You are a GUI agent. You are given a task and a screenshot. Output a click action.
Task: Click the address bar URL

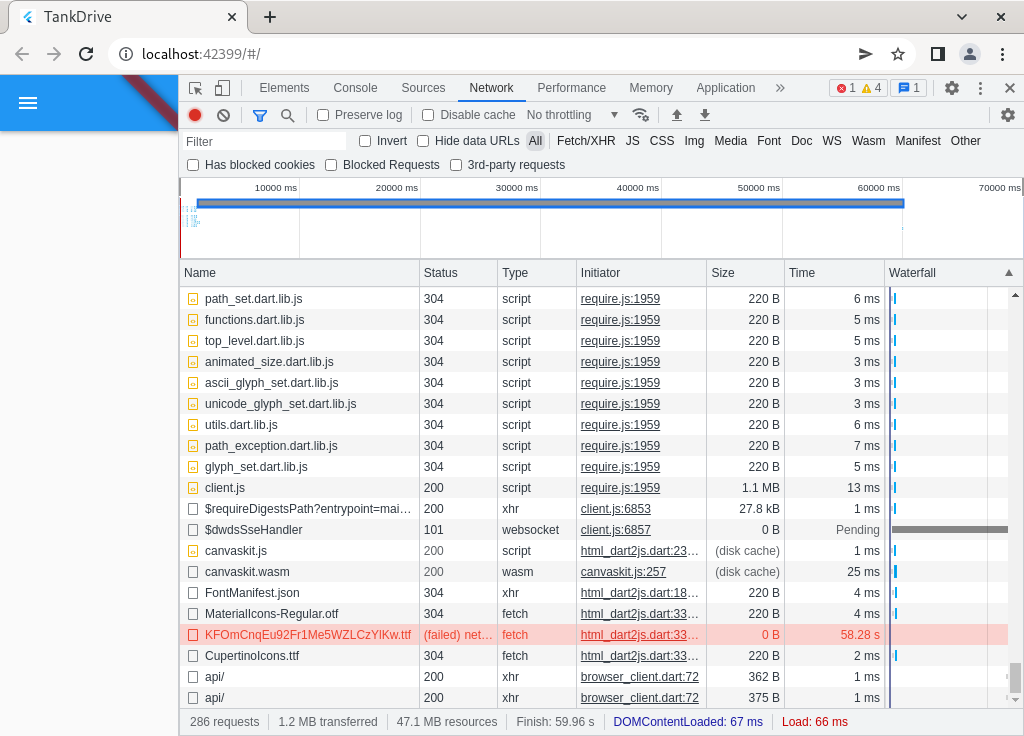click(200, 54)
